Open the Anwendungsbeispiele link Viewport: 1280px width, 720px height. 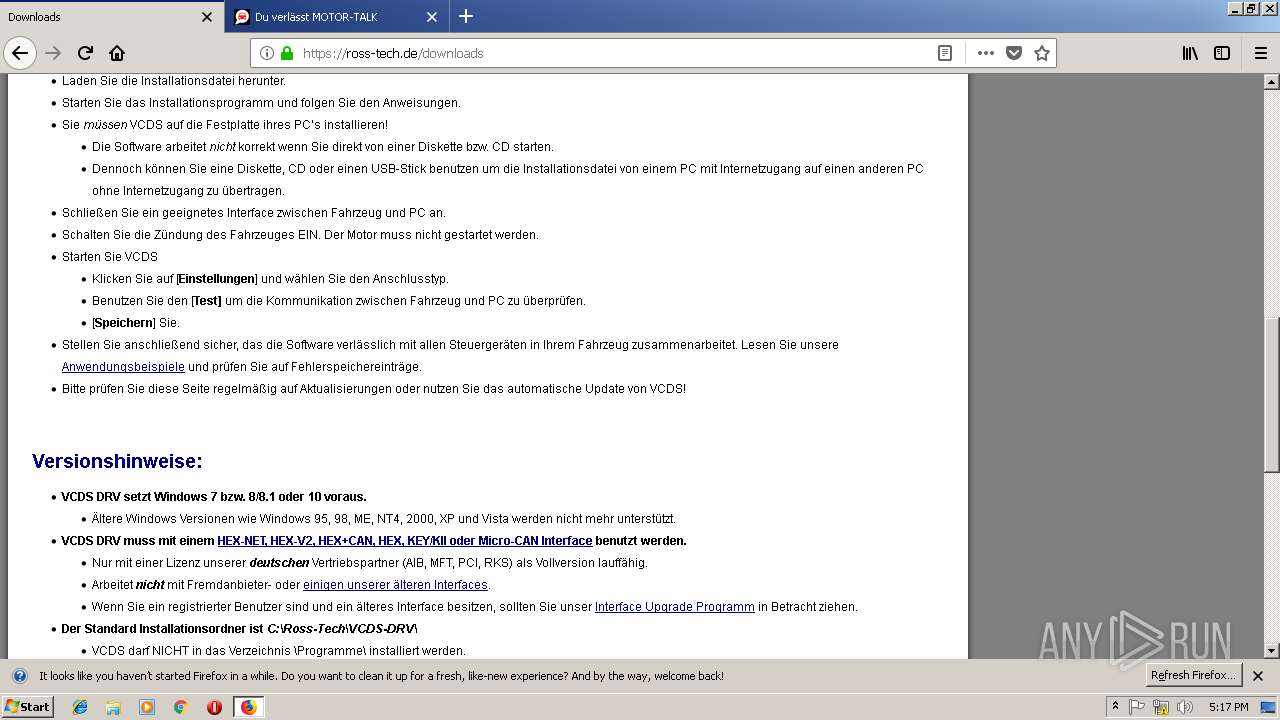[x=123, y=367]
